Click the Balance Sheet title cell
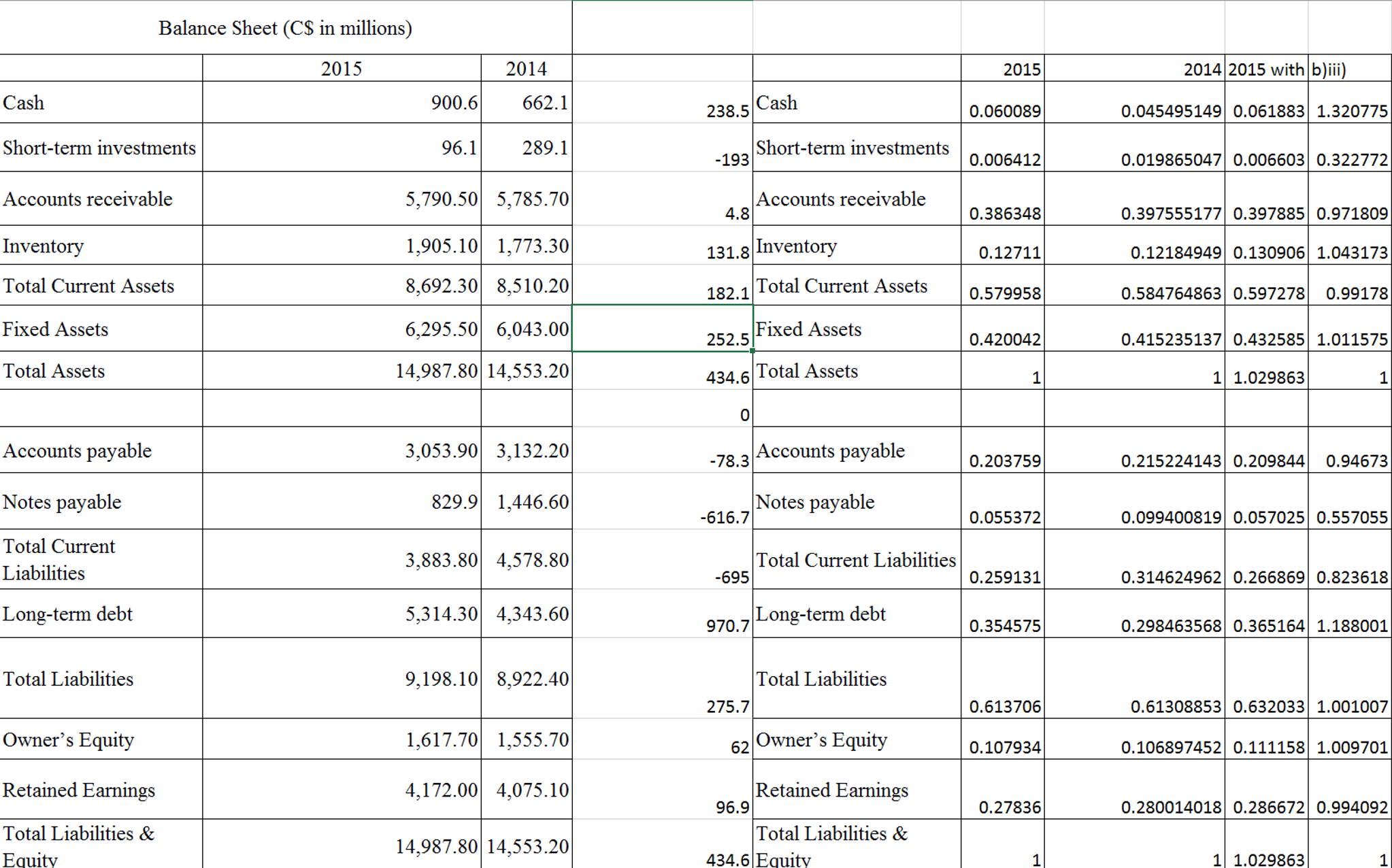This screenshot has height=868, width=1392. pyautogui.click(x=286, y=29)
